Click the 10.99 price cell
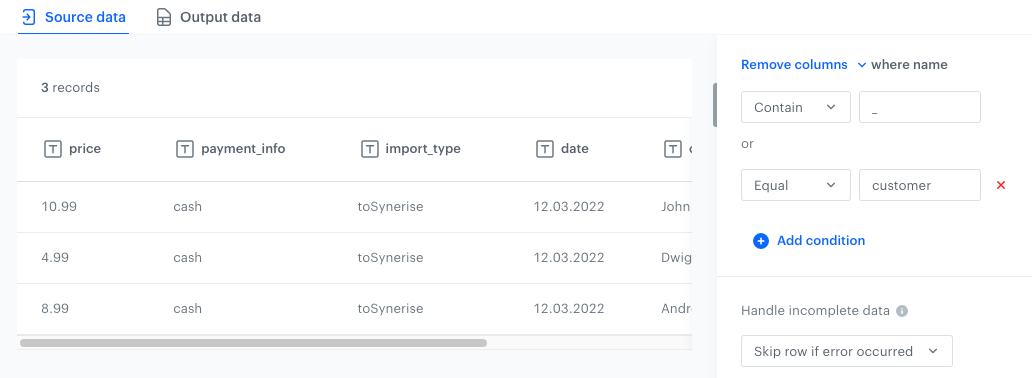 click(59, 206)
